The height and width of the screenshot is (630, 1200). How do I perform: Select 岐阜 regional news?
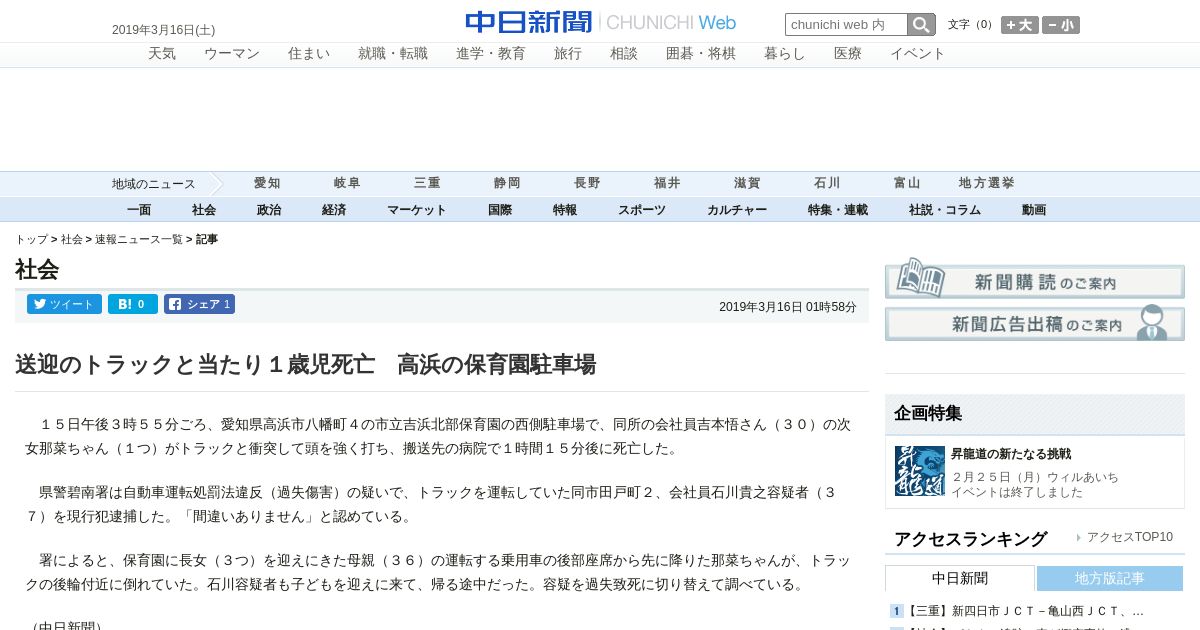click(x=347, y=184)
